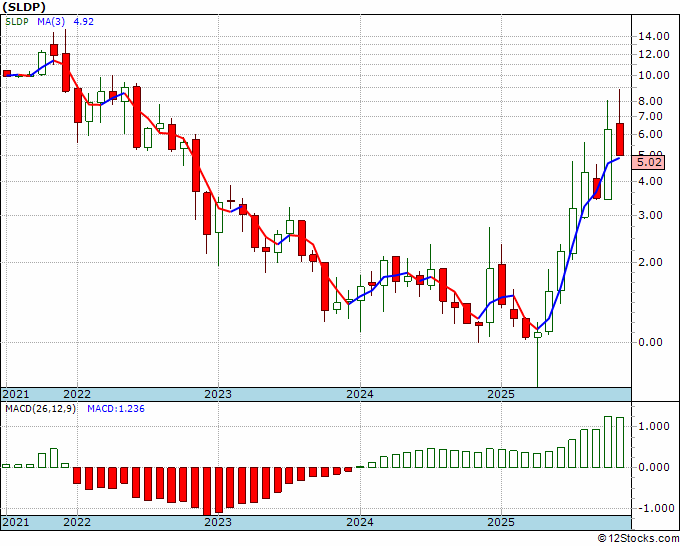The image size is (680, 546).
Task: Click the 4.92 moving average value
Action: 84,22
